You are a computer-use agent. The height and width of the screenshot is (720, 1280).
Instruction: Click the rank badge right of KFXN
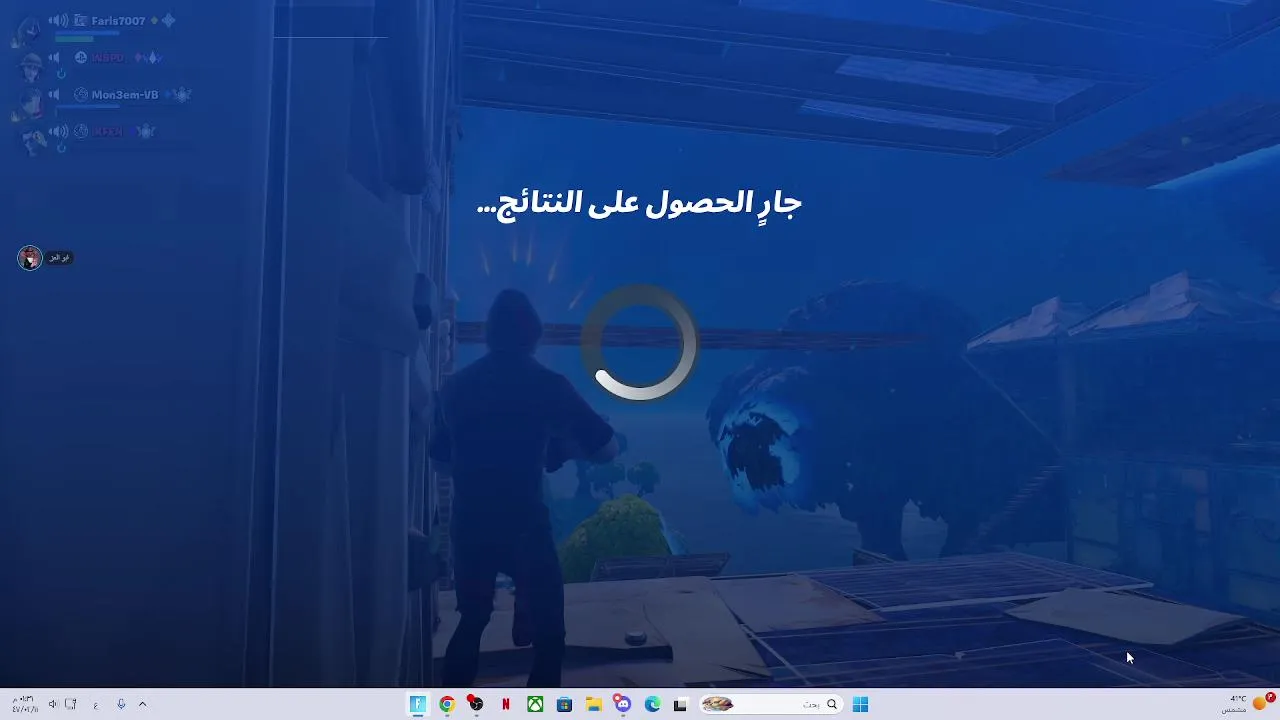(145, 131)
